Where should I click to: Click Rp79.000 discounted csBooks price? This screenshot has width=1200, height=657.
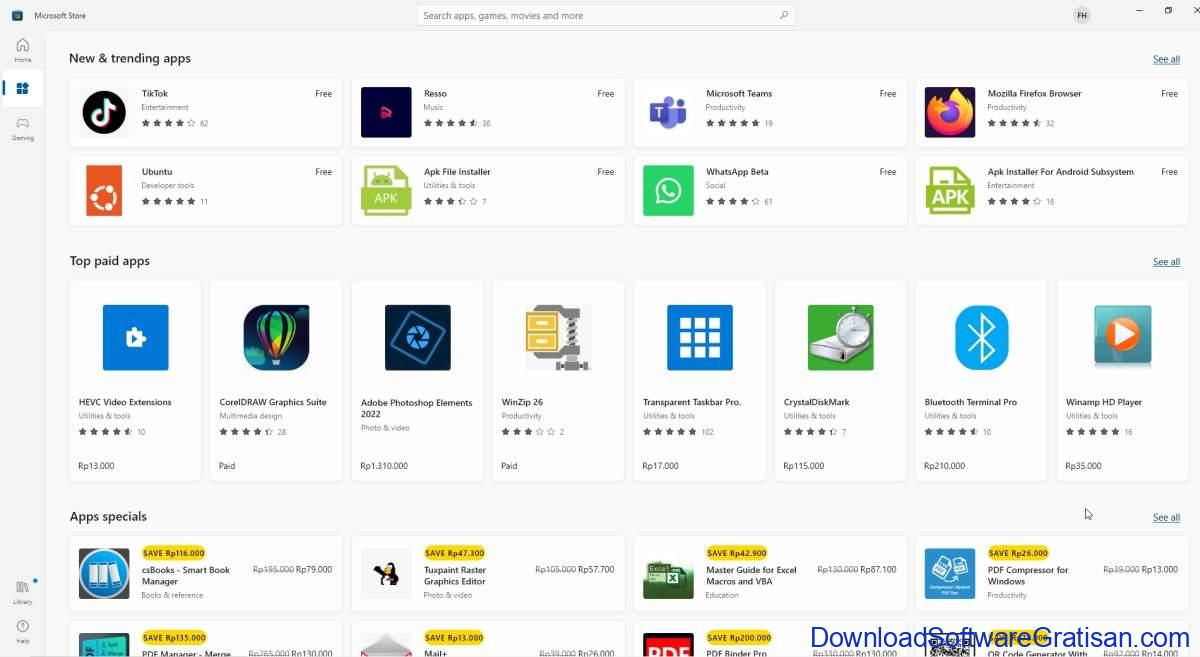tap(313, 569)
